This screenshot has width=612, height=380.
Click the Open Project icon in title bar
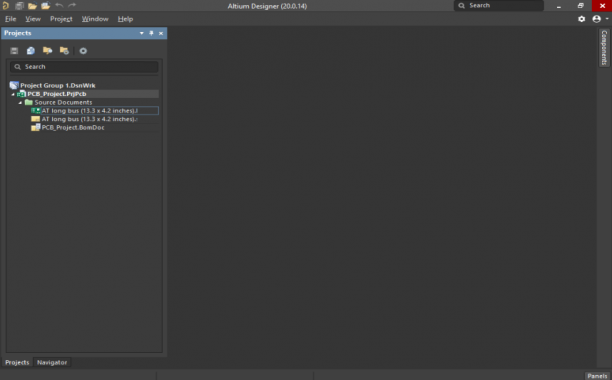tap(46, 6)
